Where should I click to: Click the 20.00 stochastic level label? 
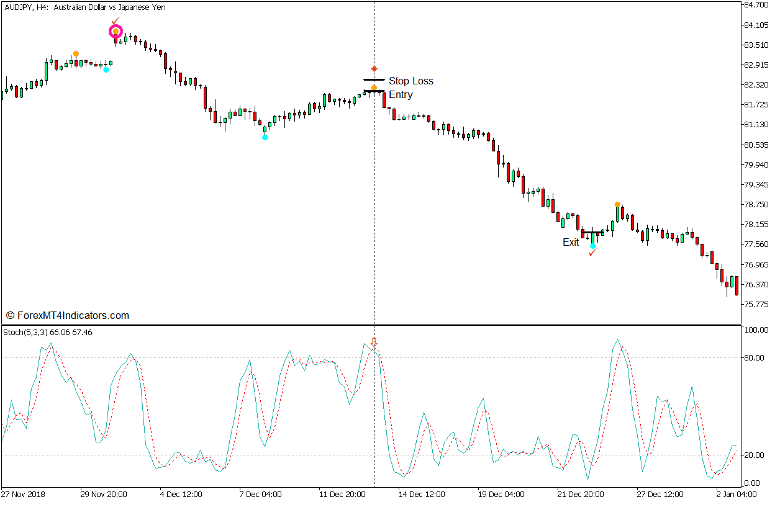(754, 455)
